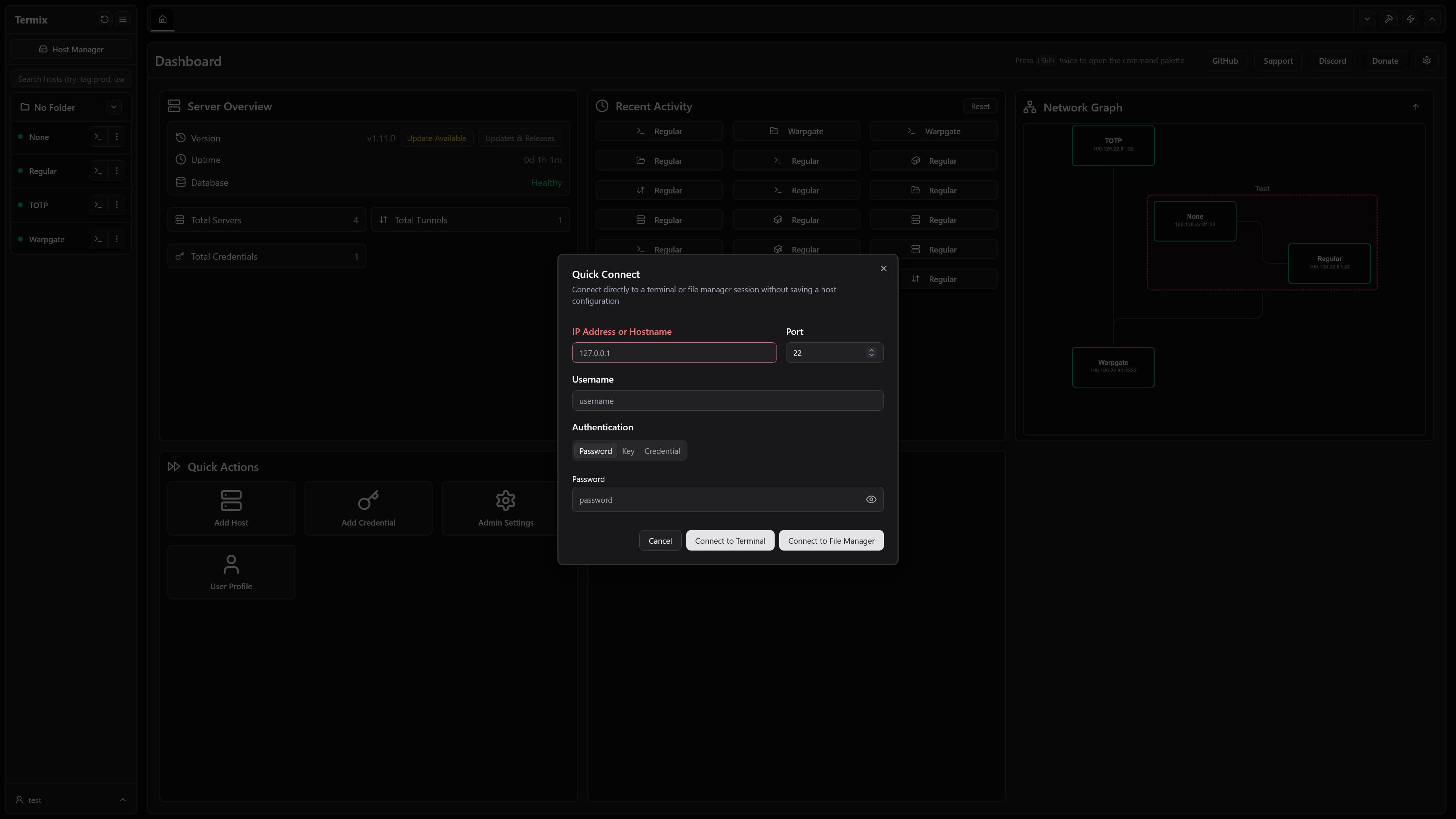Click the Total Tunnels stat card
The image size is (1456, 819).
(x=470, y=220)
